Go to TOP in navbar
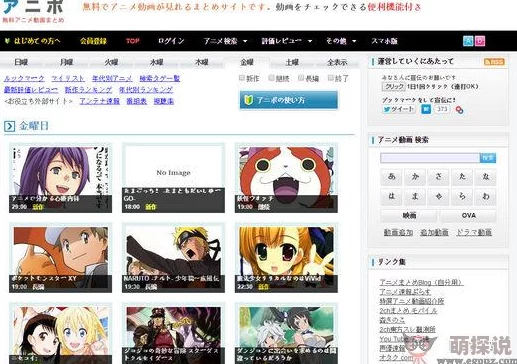517x364 pixels. 133,41
